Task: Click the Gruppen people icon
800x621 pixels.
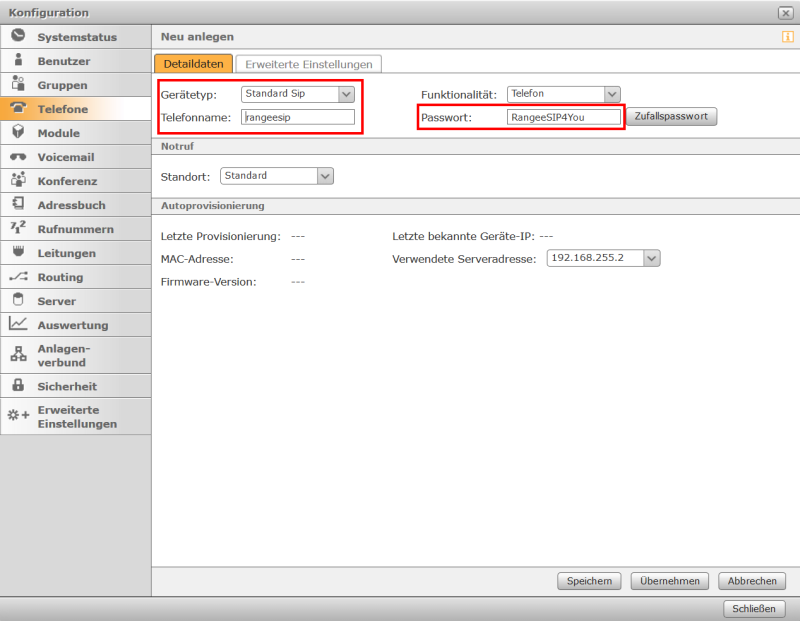Action: tap(18, 84)
